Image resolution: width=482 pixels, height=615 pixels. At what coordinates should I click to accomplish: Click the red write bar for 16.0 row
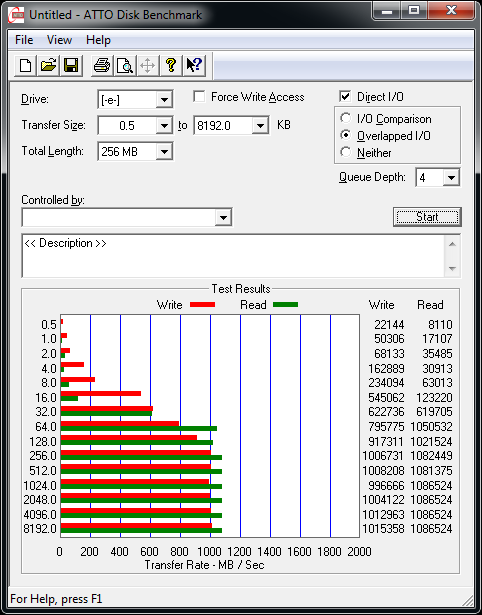(101, 393)
